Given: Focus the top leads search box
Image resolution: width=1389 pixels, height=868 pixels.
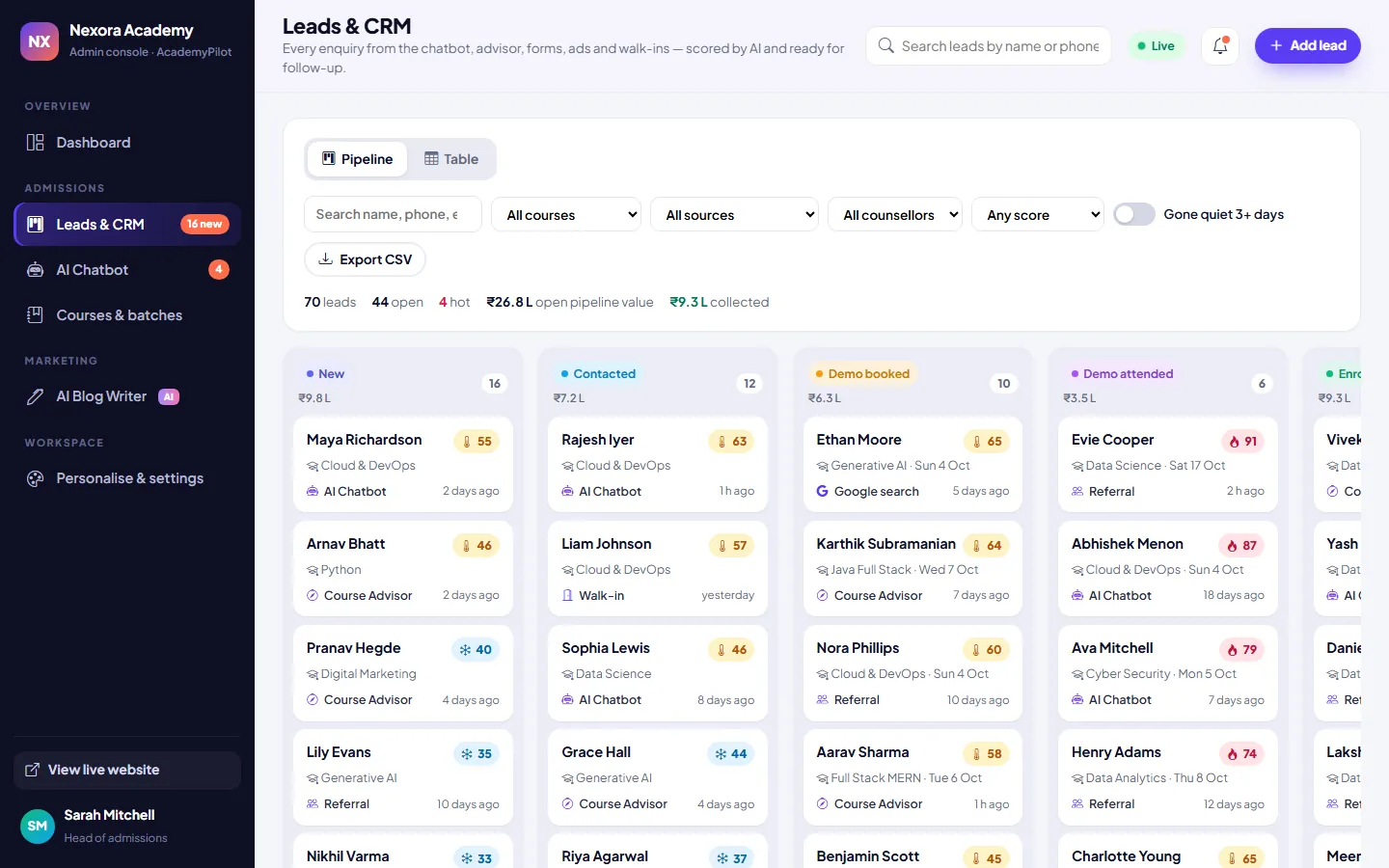Looking at the screenshot, I should pyautogui.click(x=988, y=46).
